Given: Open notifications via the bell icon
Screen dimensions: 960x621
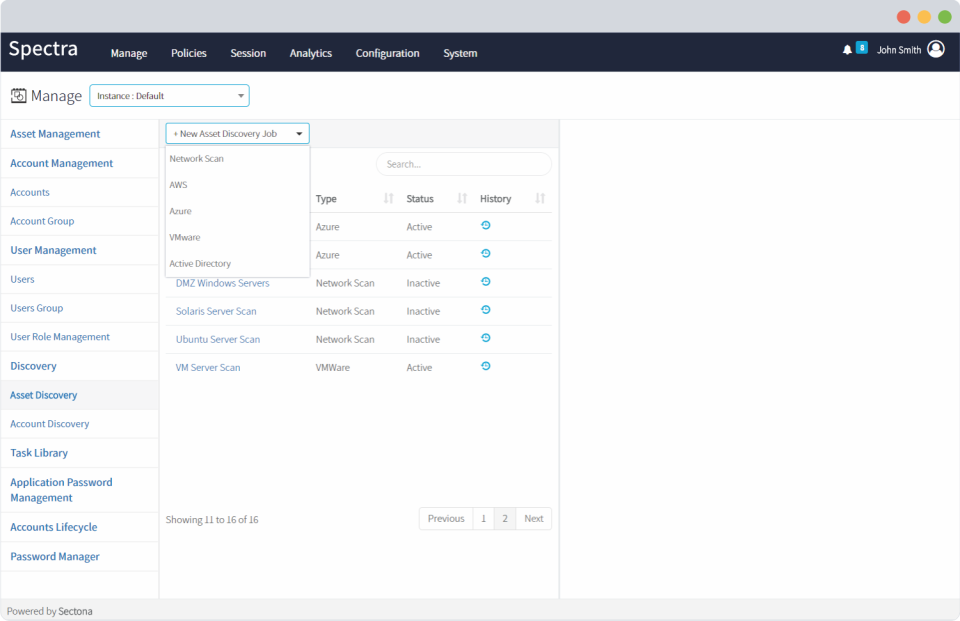Looking at the screenshot, I should point(845,48).
